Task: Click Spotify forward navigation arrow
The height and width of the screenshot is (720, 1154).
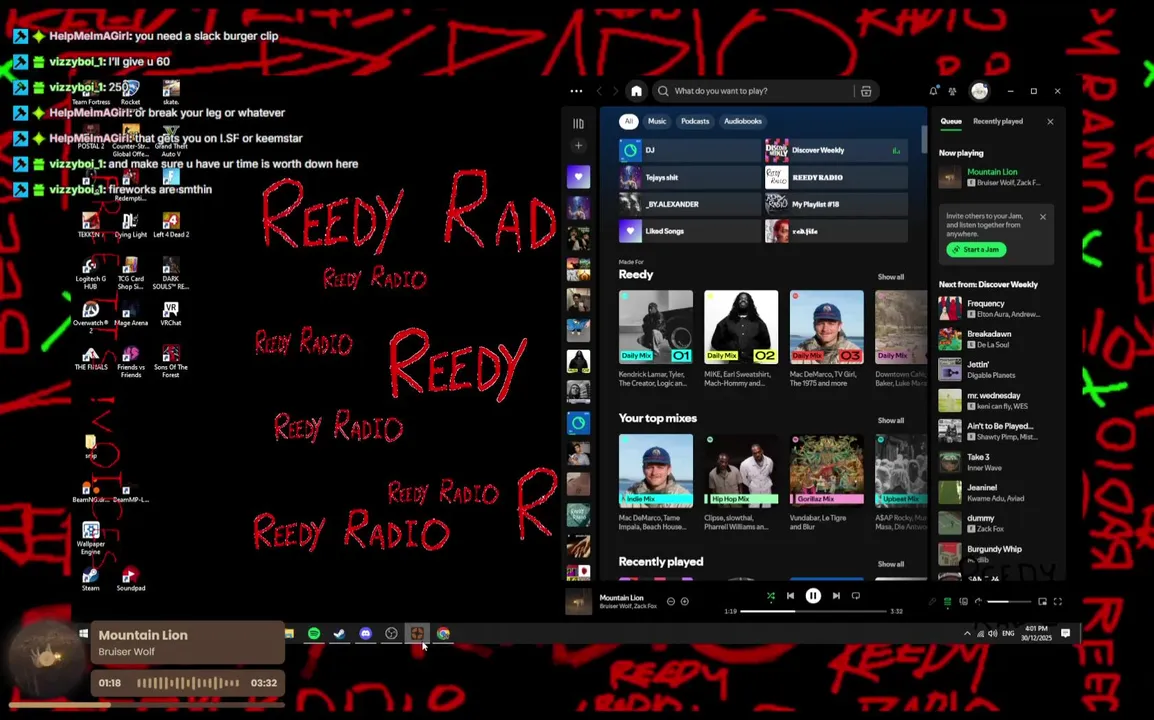Action: (x=615, y=91)
